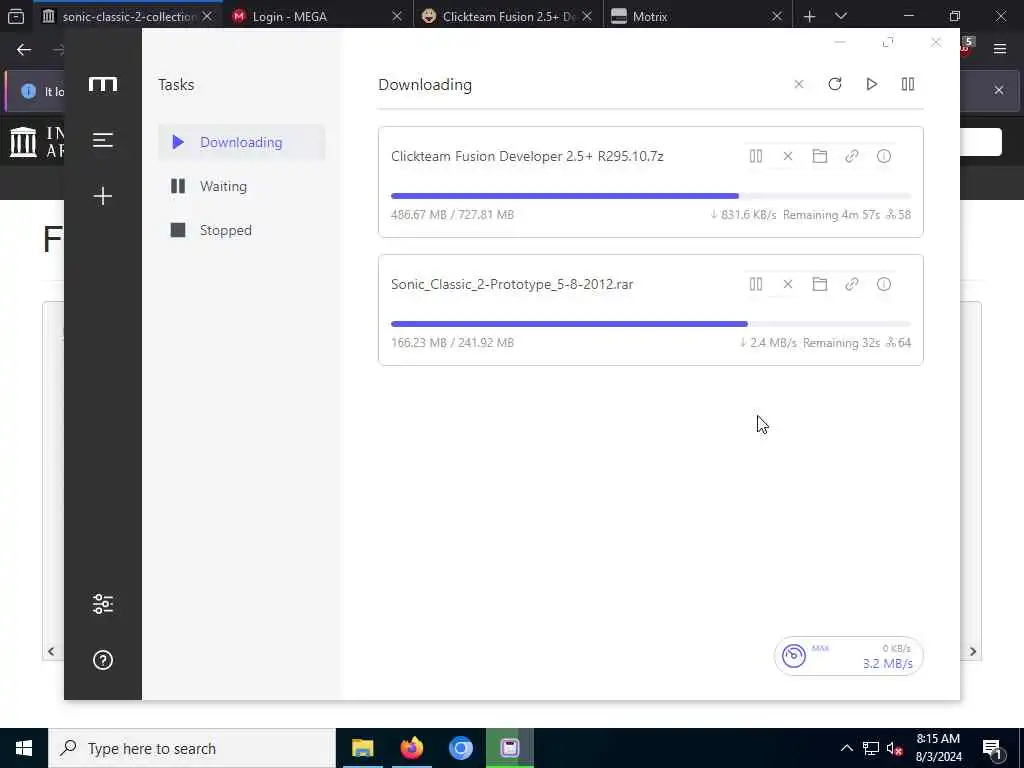The width and height of the screenshot is (1024, 768).
Task: Delete selected tasks via header X icon
Action: pos(799,84)
